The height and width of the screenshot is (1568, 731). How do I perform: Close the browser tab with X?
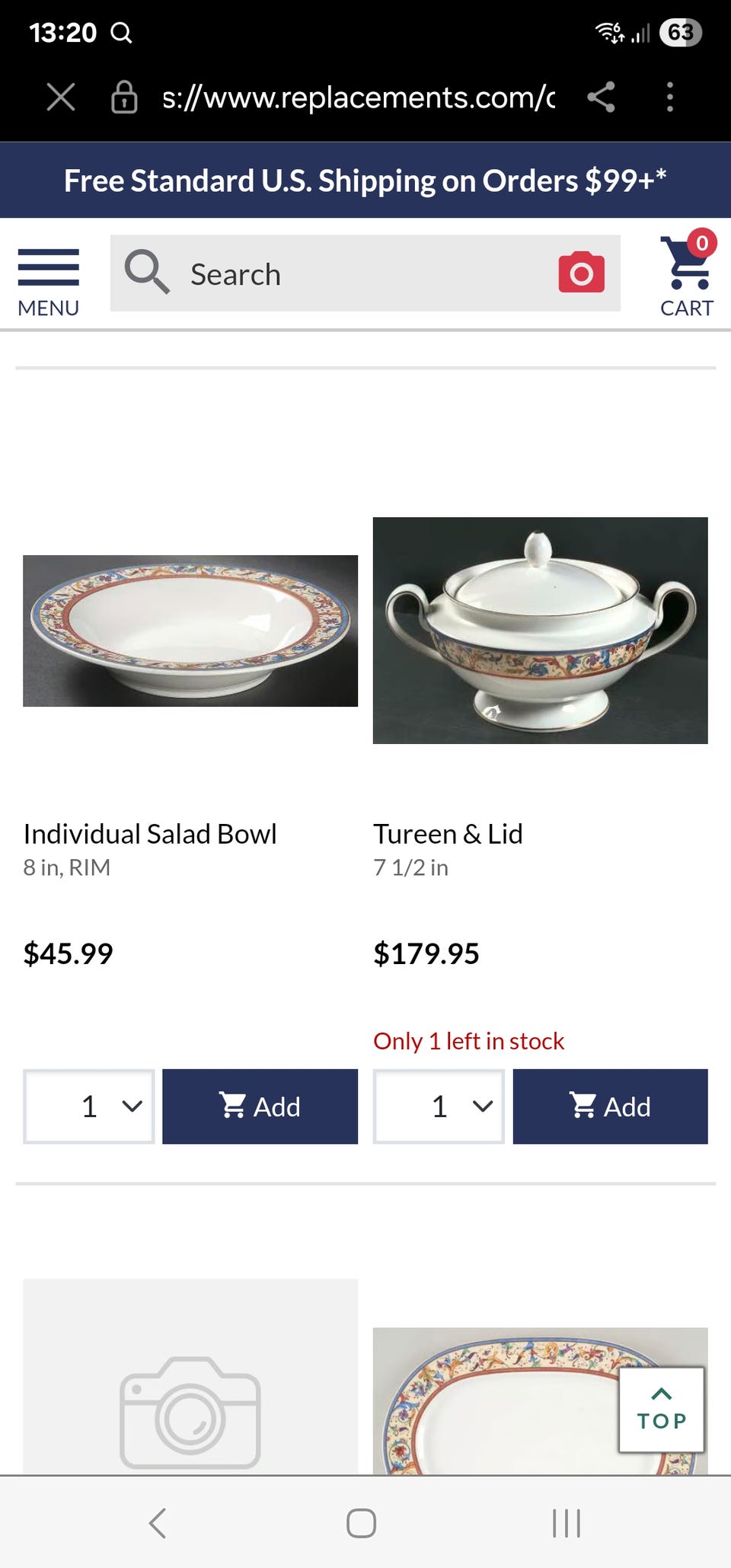click(x=61, y=97)
